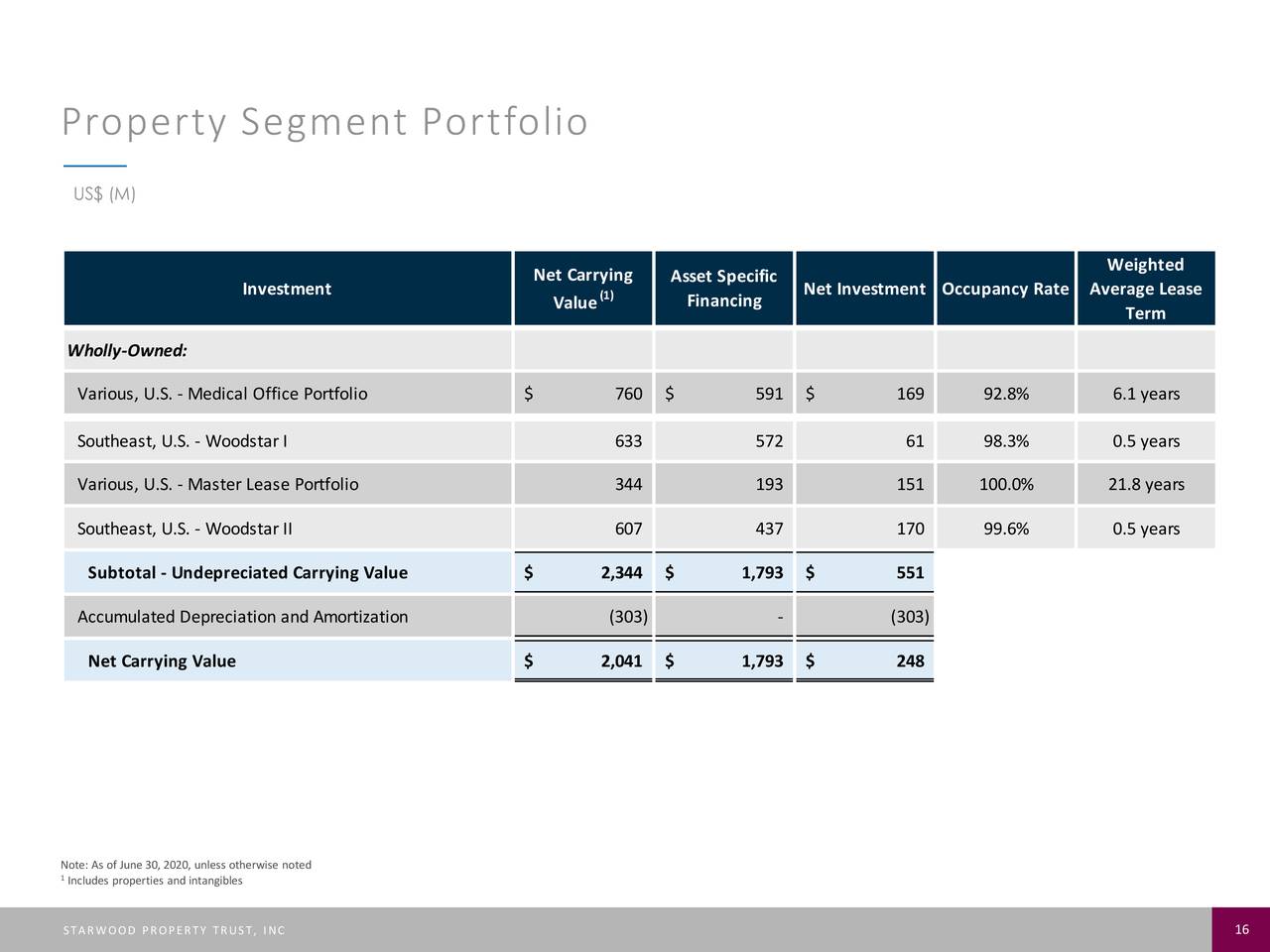Click the 100.0% occupancy rate cell
Viewport: 1270px width, 952px height.
coord(1006,484)
